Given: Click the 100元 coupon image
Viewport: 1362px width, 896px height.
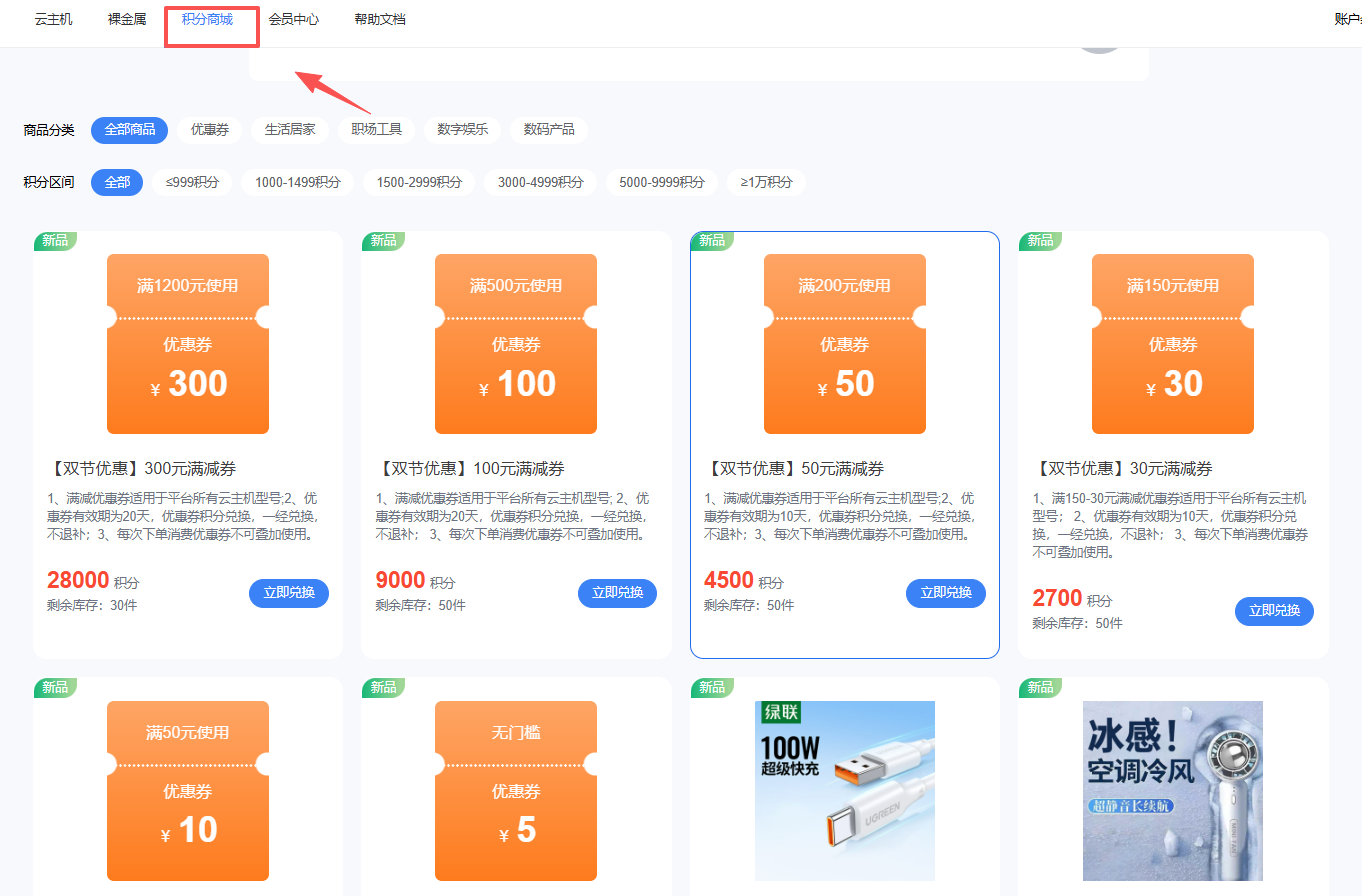Looking at the screenshot, I should coord(516,344).
